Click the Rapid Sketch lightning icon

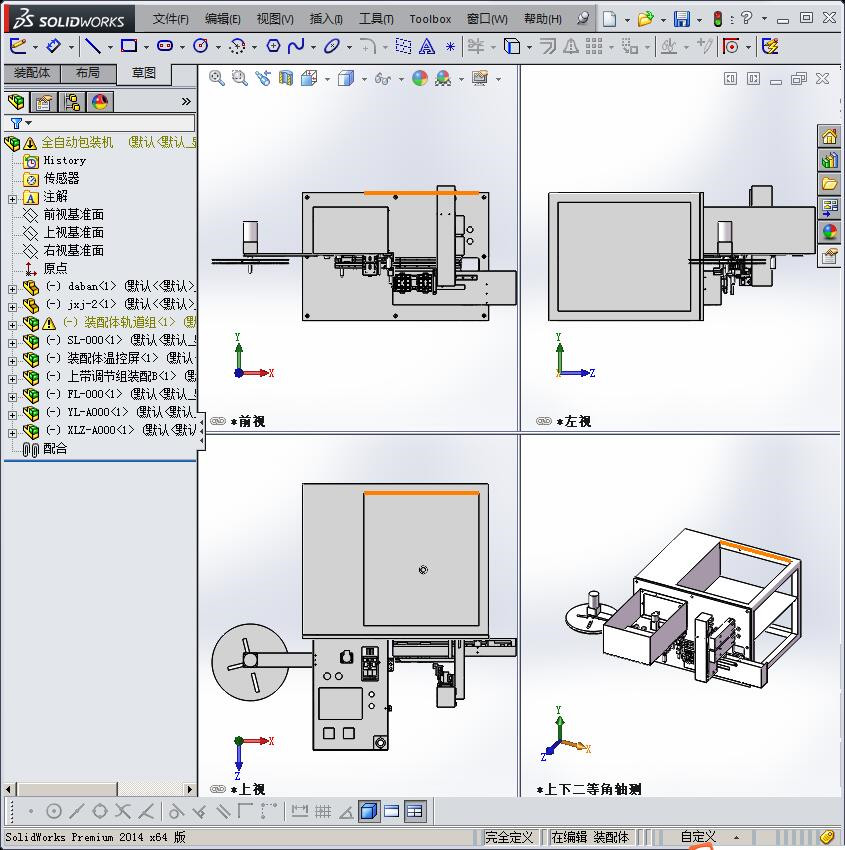[770, 46]
